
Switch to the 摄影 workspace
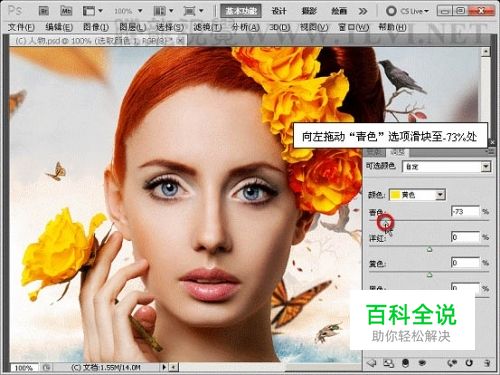(309, 11)
